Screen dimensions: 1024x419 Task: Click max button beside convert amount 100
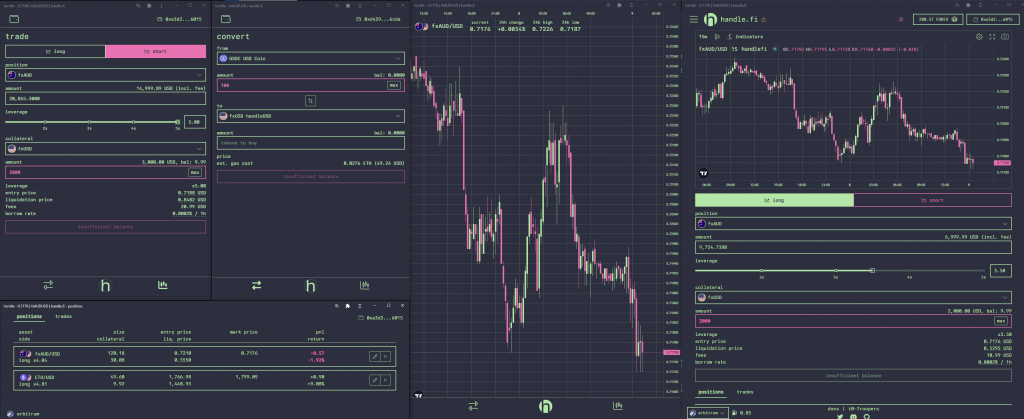click(394, 86)
